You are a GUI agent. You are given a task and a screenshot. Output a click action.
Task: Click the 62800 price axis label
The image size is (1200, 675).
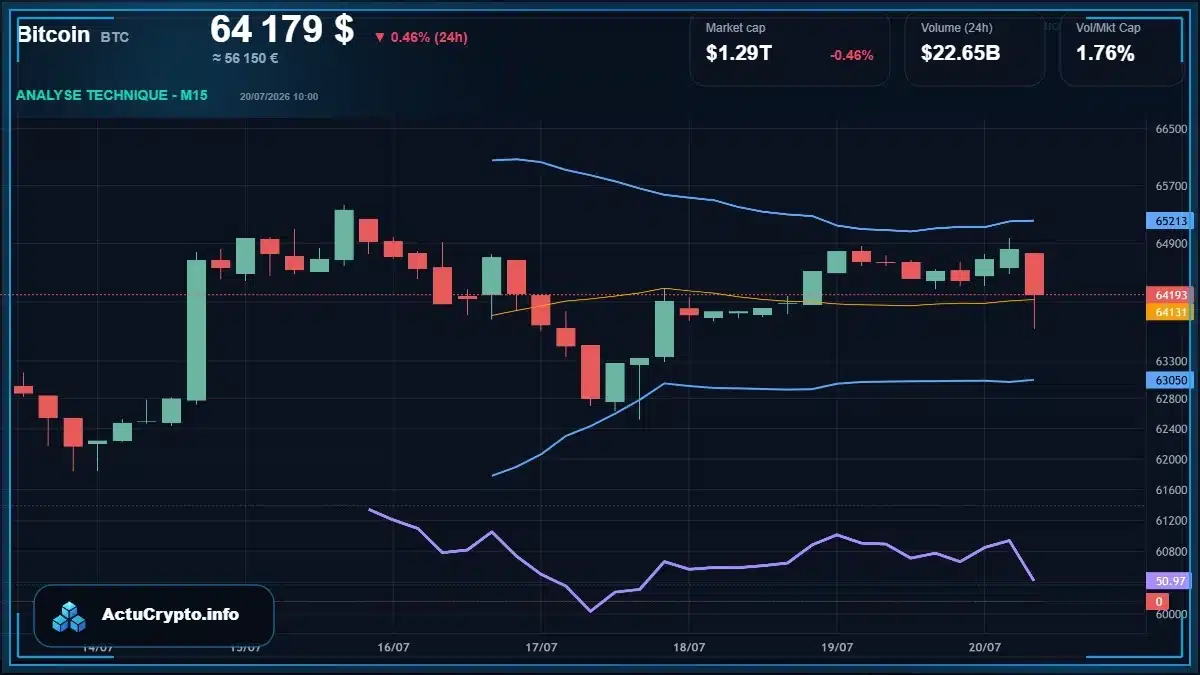(x=1171, y=399)
